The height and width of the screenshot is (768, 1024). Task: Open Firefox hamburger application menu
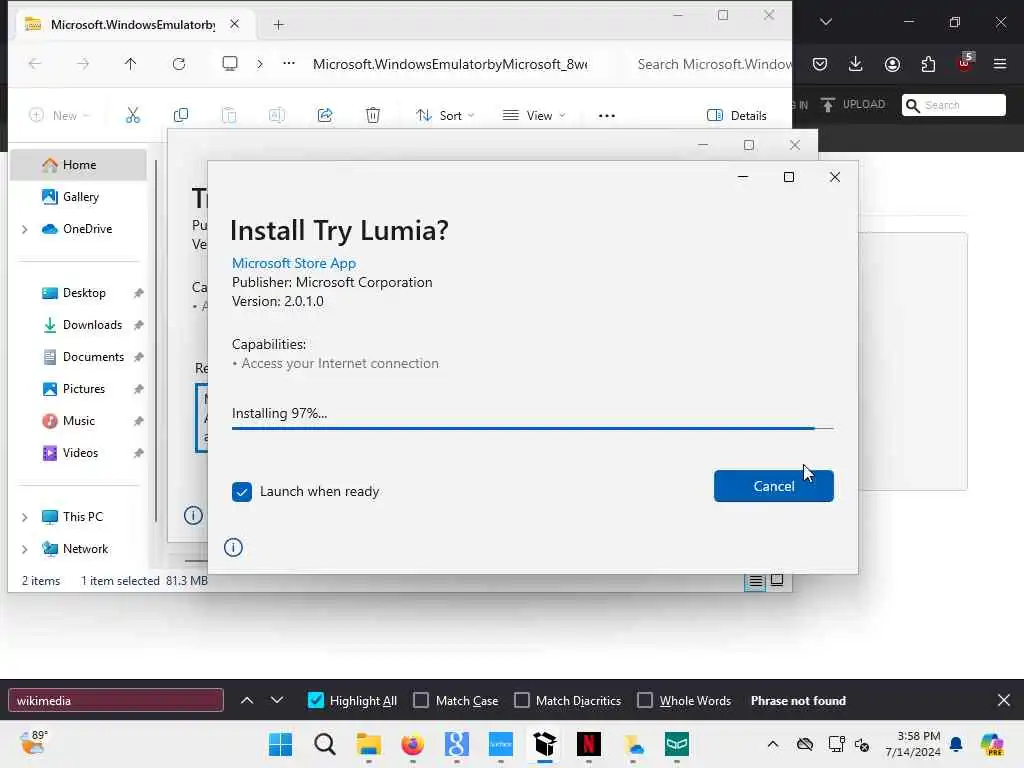point(1000,63)
